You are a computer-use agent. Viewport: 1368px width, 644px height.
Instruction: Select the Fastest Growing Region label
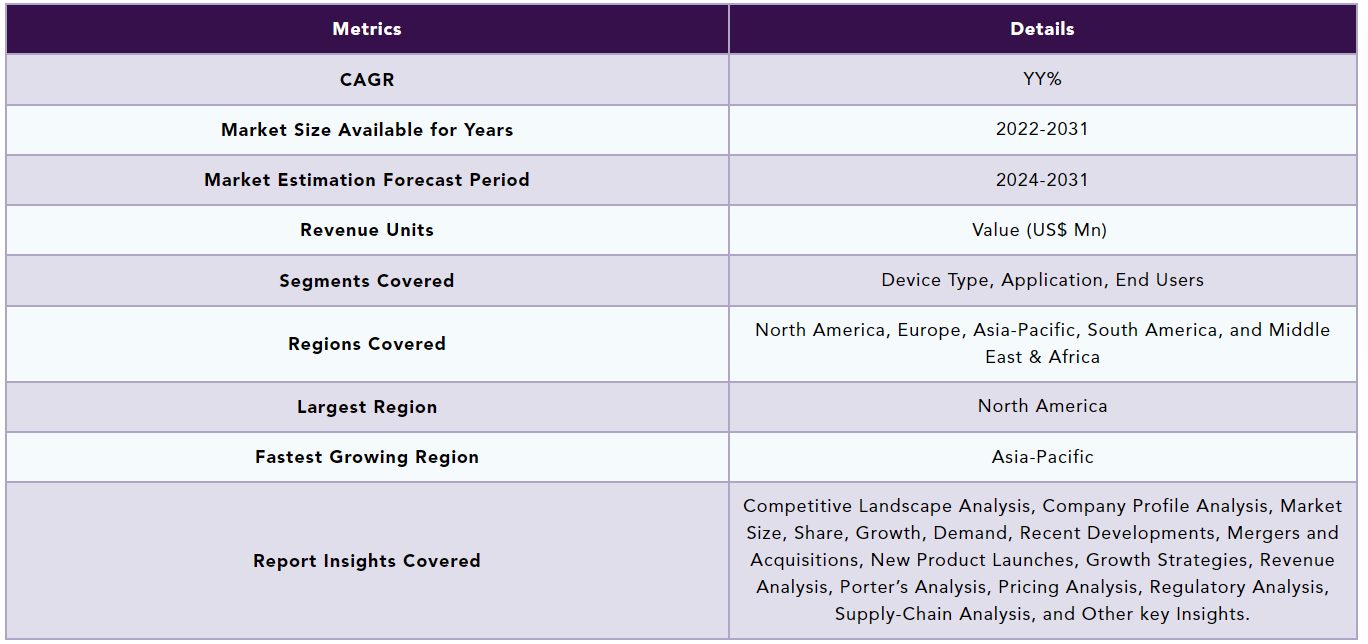[x=367, y=457]
